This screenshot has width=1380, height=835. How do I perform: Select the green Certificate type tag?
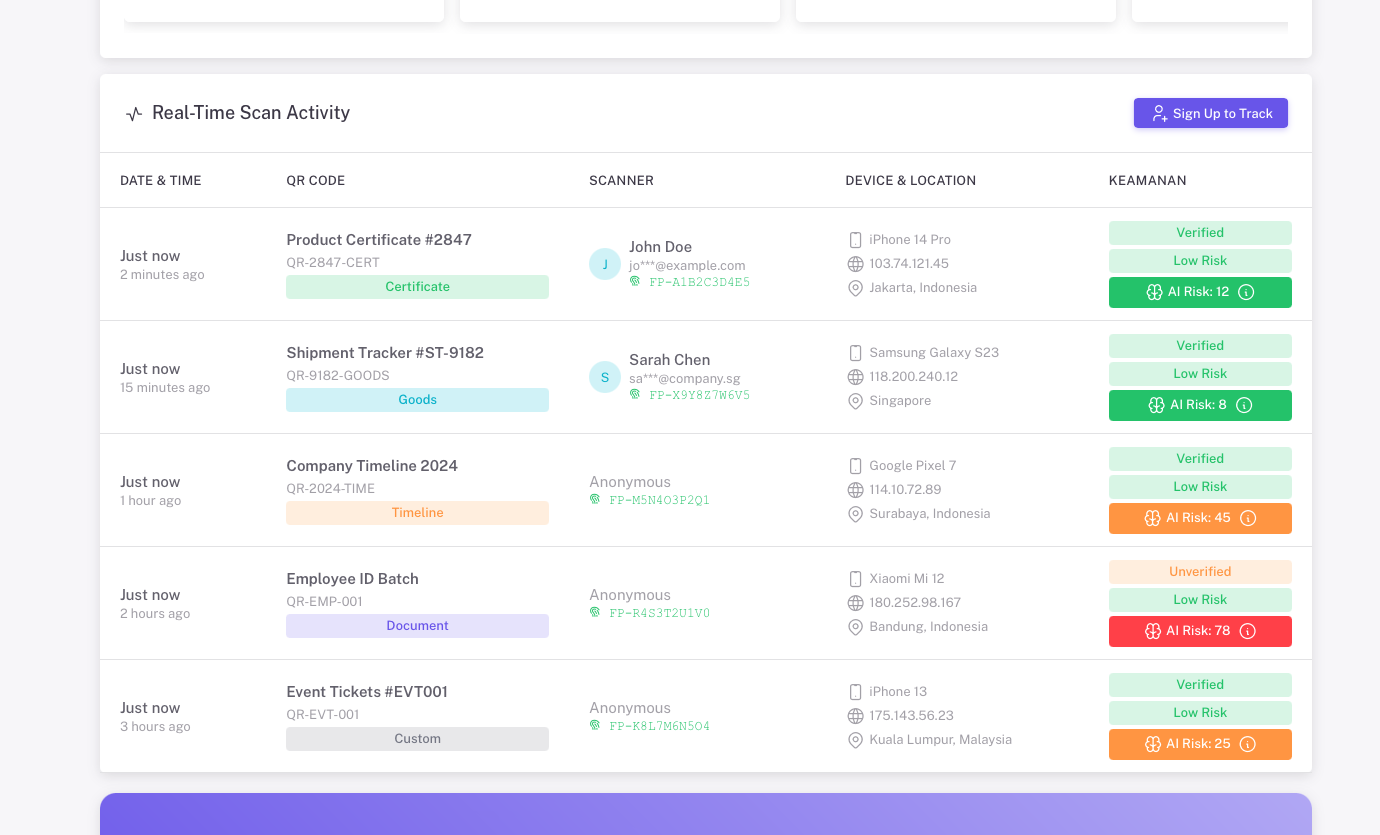click(x=417, y=287)
